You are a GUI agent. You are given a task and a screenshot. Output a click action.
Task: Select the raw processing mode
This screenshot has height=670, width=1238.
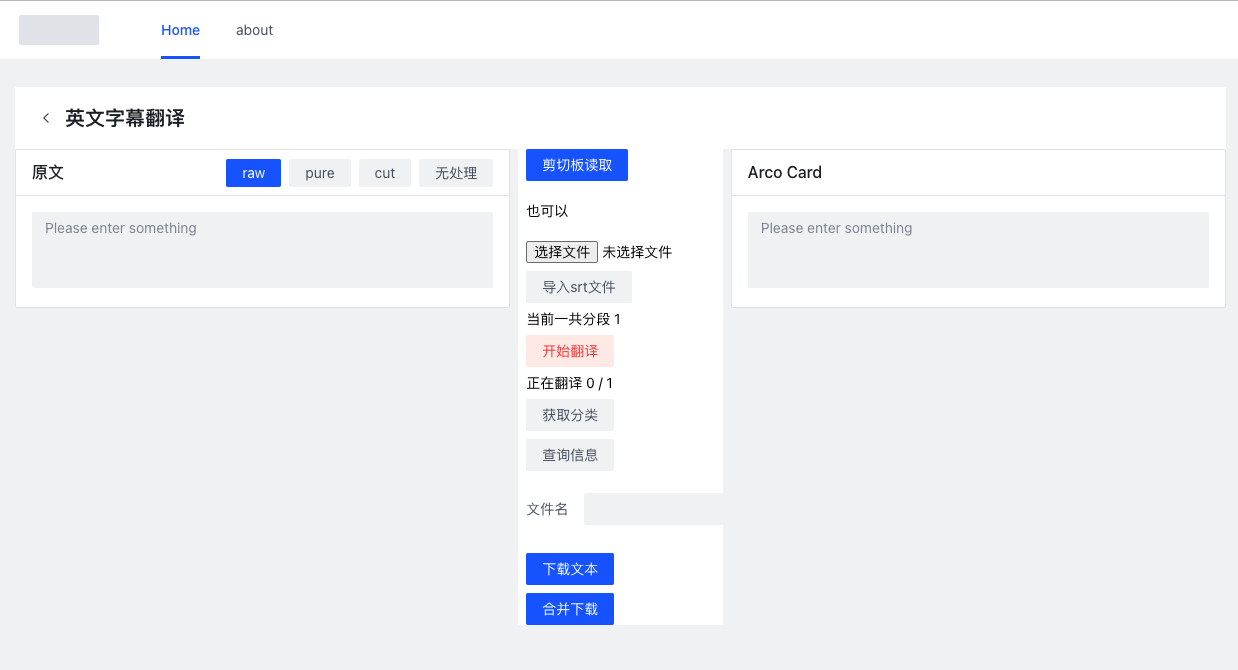coord(253,173)
